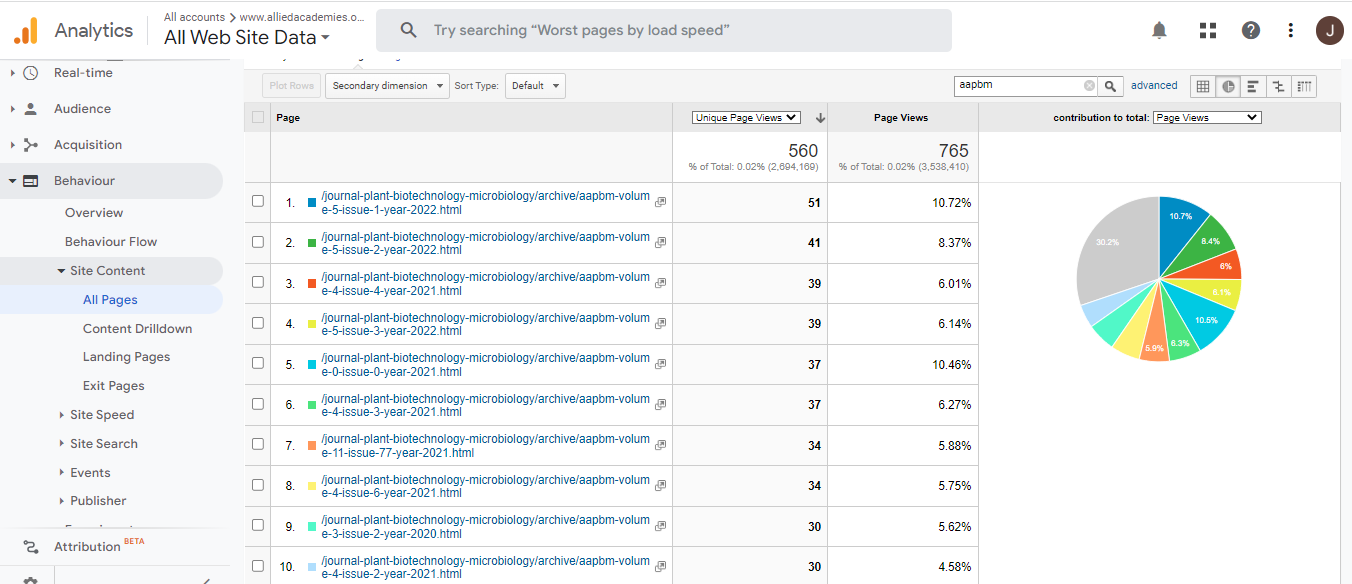Toggle the select-all checkbox in table header
The image size is (1352, 584).
[258, 117]
